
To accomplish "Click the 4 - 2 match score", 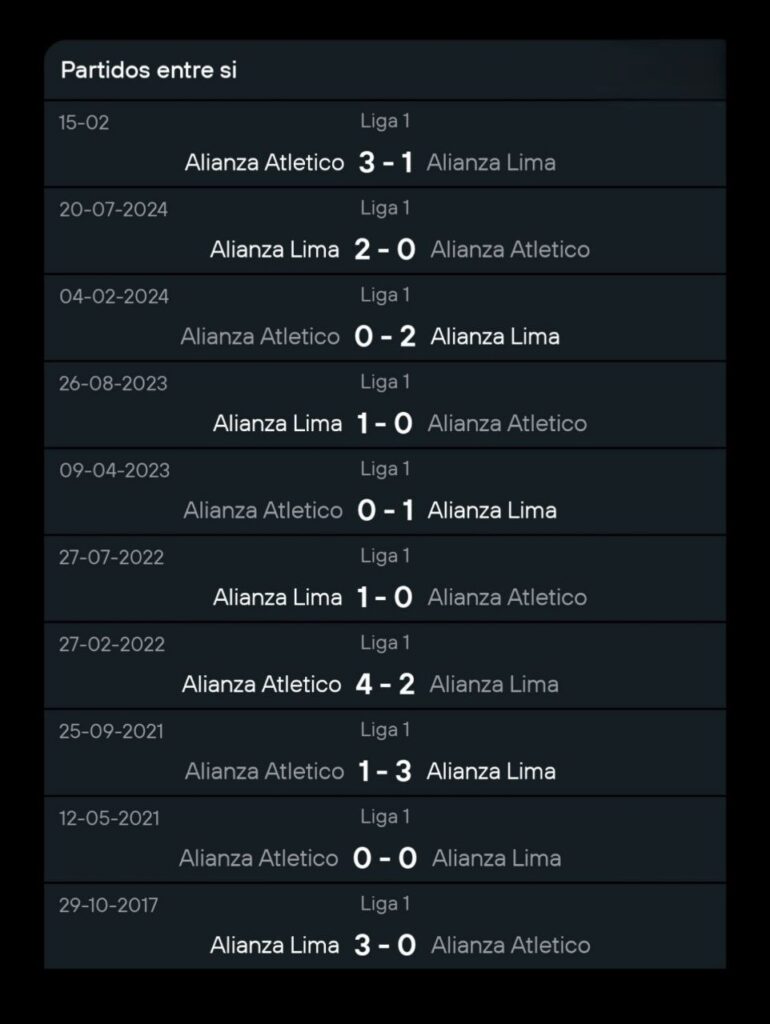I will coord(385,684).
